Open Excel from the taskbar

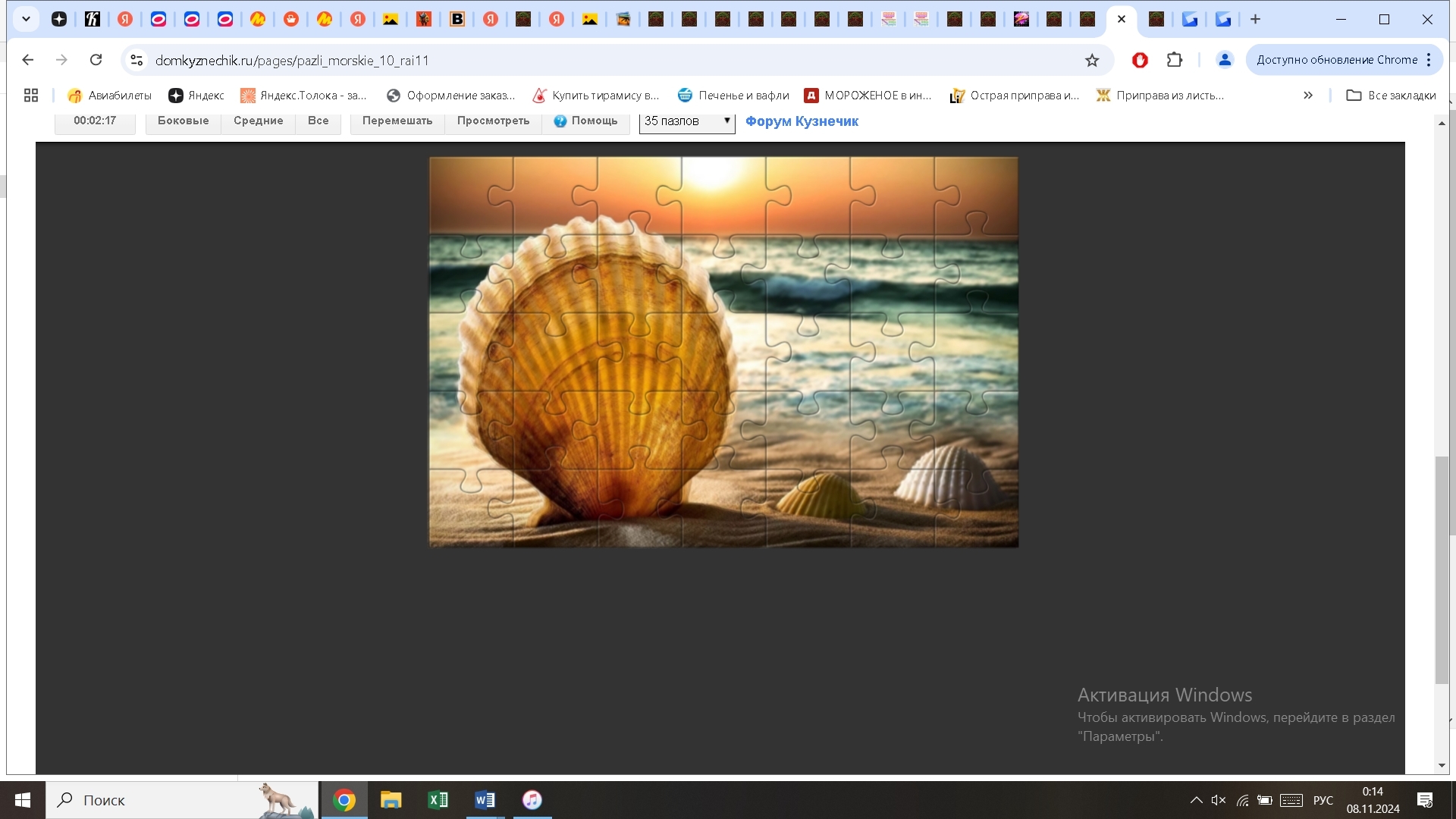tap(438, 800)
